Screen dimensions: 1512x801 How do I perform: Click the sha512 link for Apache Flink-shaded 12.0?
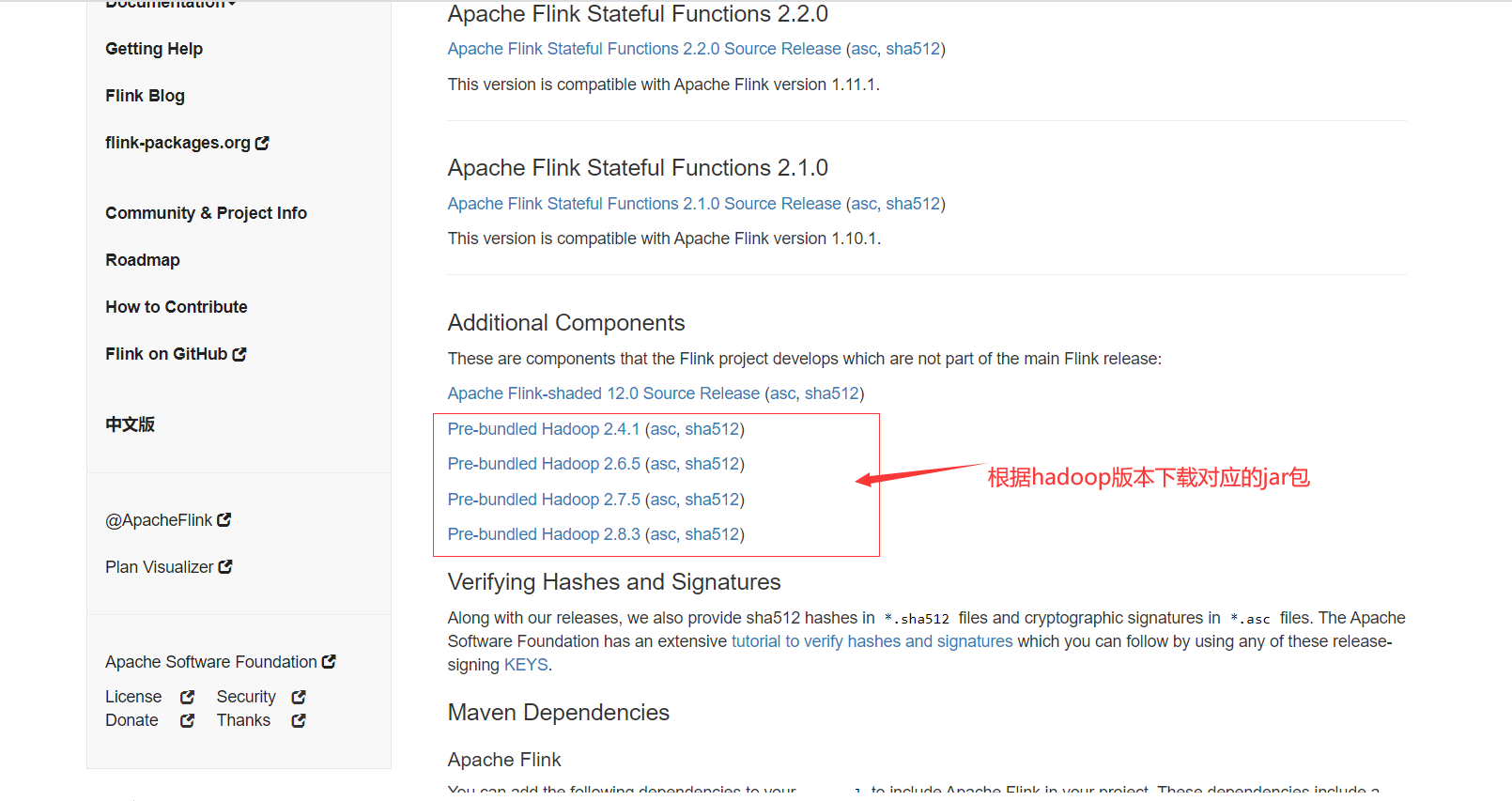pos(831,393)
